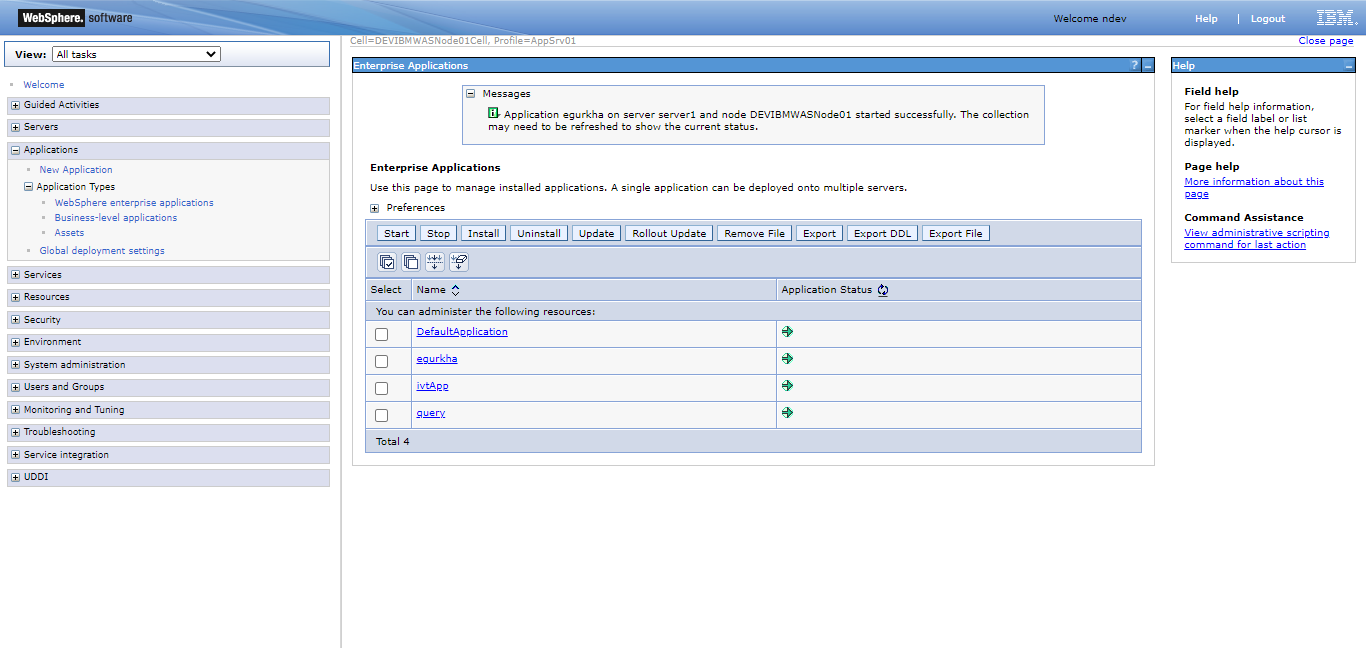
Task: Click the started status arrow for ivtApp
Action: click(787, 385)
